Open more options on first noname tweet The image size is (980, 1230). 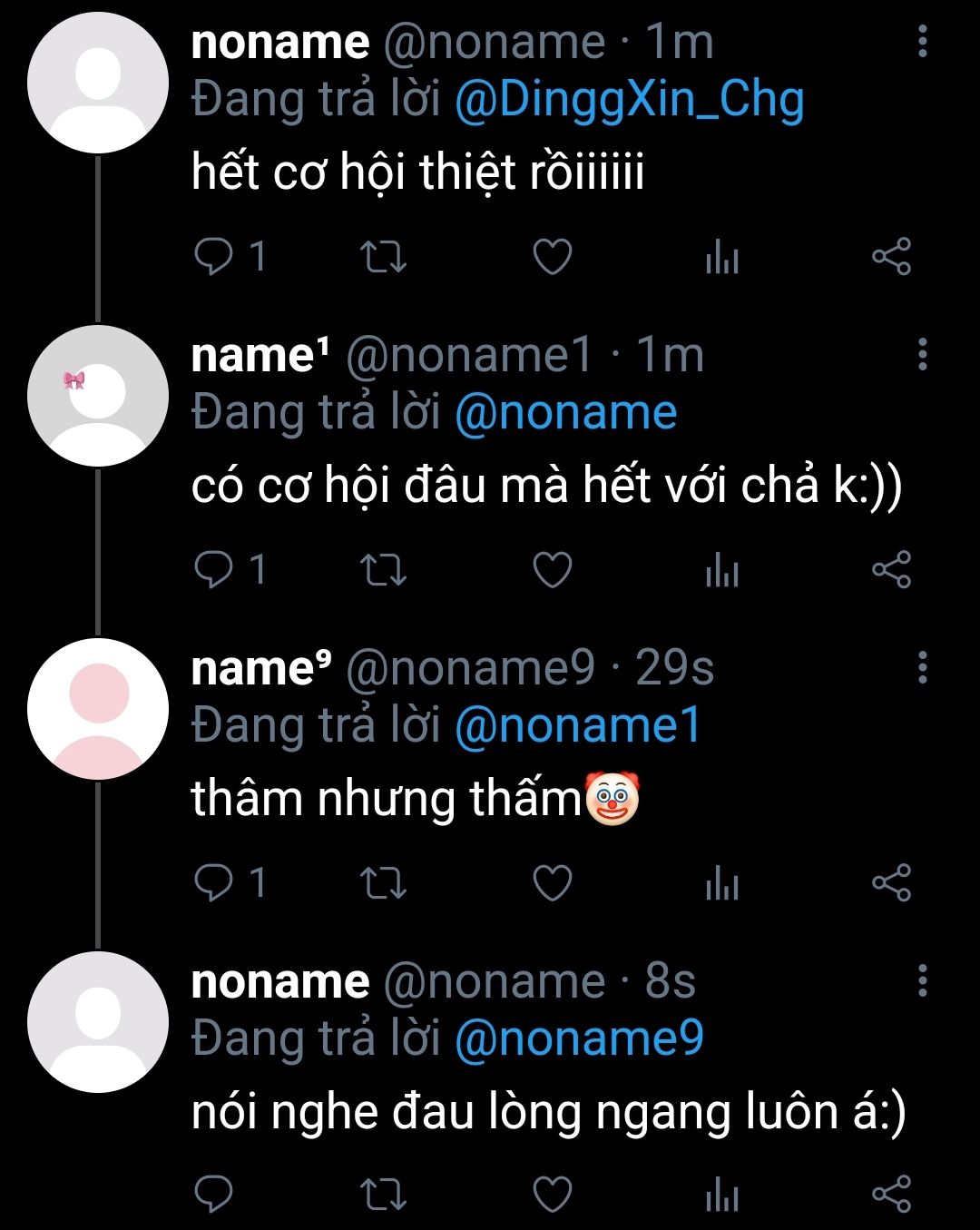[x=923, y=42]
